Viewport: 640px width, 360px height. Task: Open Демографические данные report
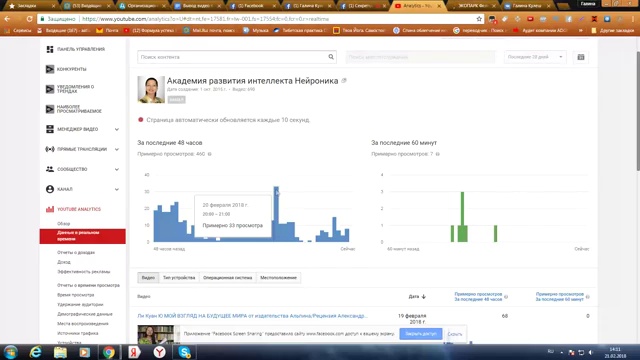pos(84,314)
